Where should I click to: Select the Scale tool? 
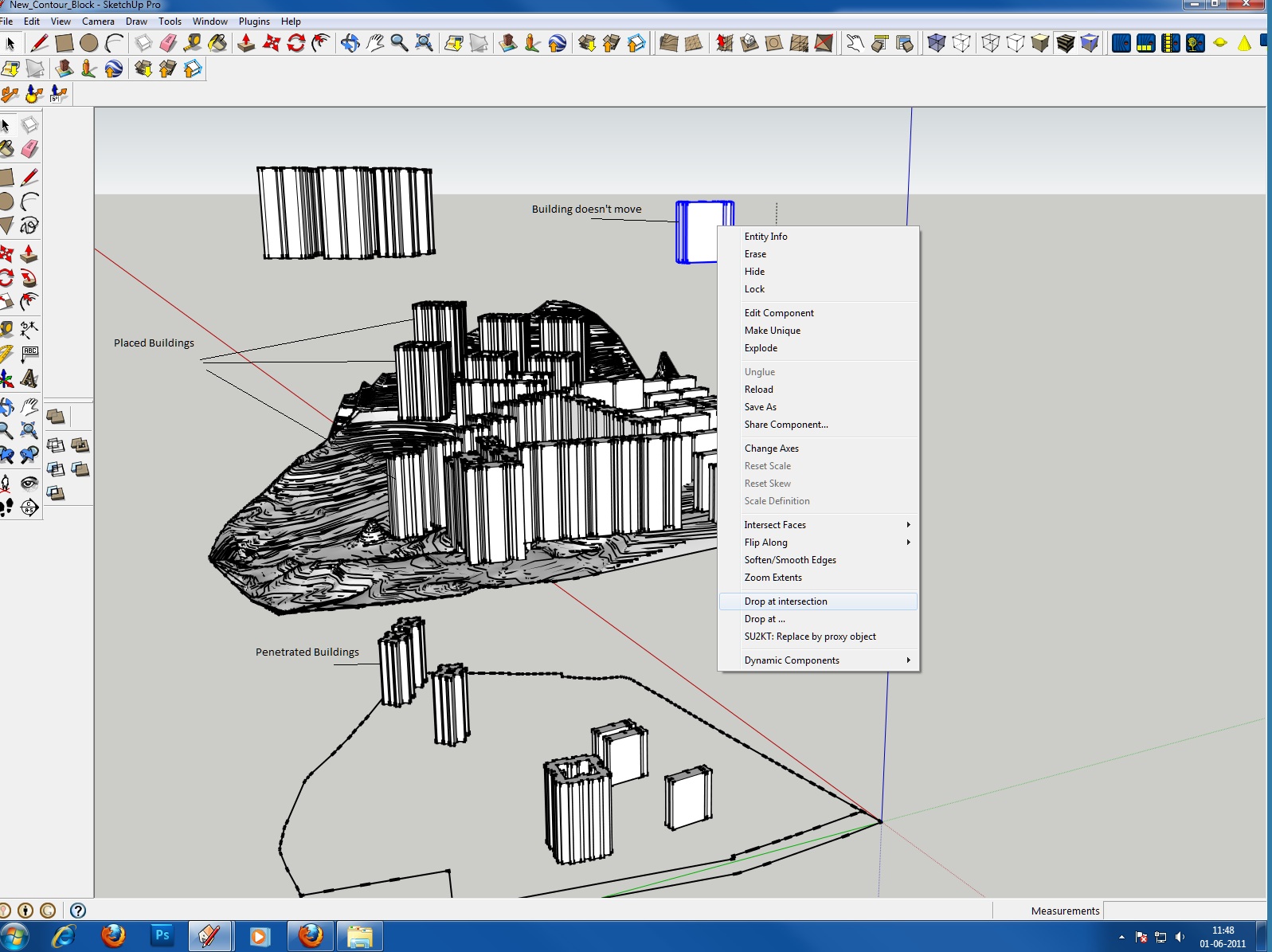coord(6,301)
